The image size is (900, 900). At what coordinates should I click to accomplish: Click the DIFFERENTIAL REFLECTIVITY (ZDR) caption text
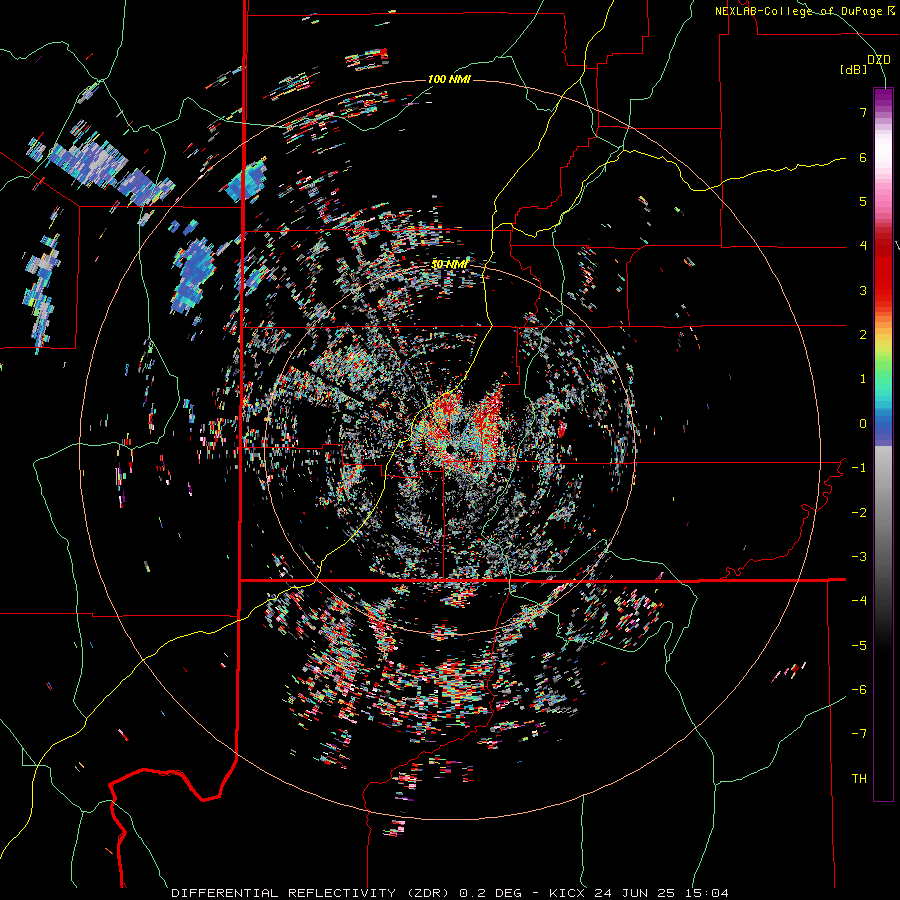(x=312, y=893)
